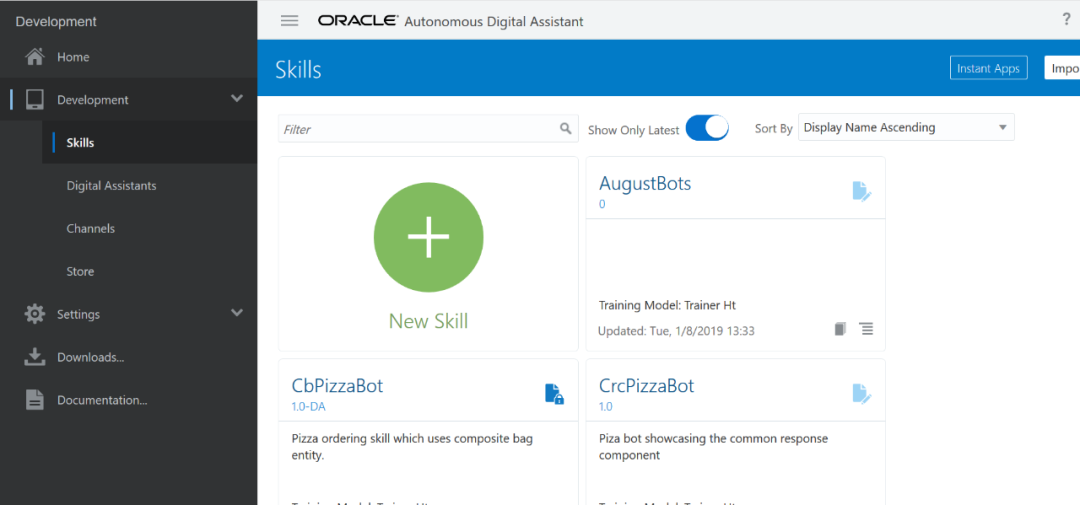Click the "Piza bot showcasing" description text
This screenshot has height=505, width=1080.
click(x=714, y=446)
